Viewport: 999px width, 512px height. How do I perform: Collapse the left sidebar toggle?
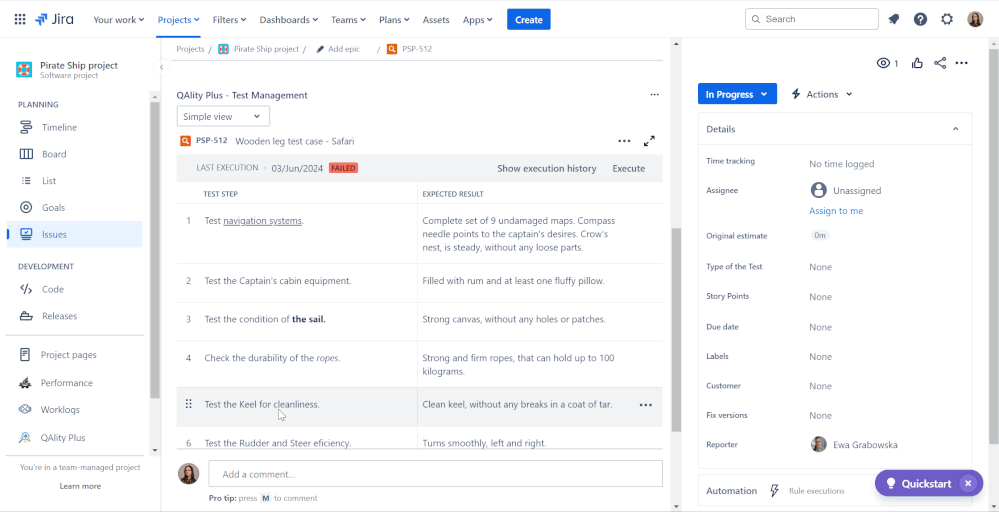pos(161,67)
